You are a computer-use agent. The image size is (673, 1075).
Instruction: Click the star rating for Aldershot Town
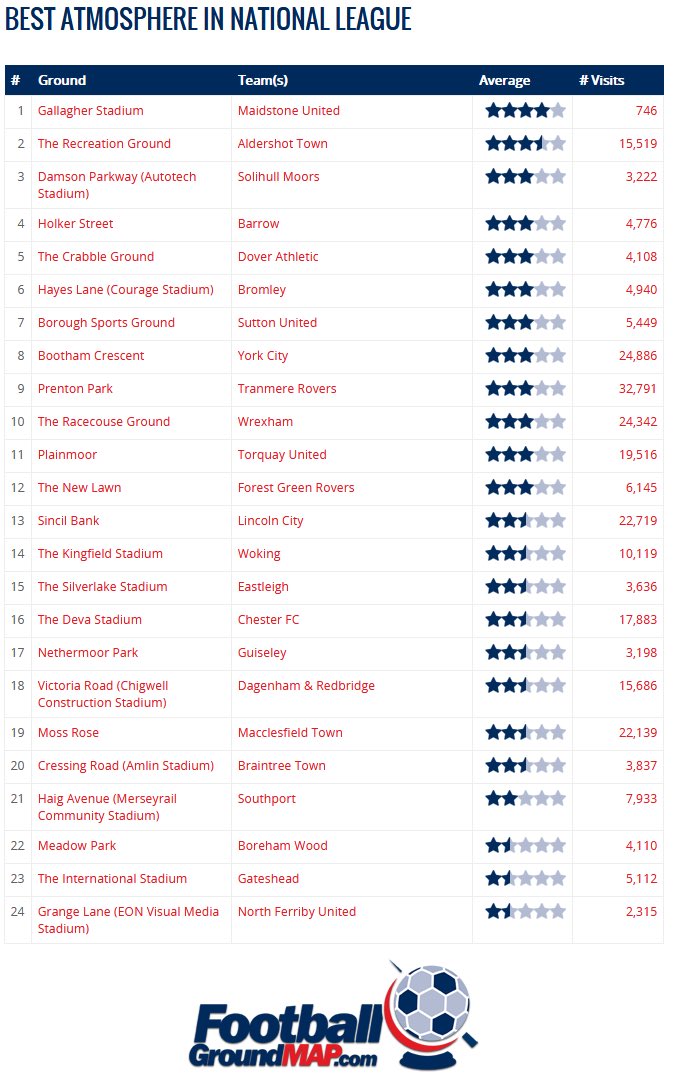coord(525,144)
